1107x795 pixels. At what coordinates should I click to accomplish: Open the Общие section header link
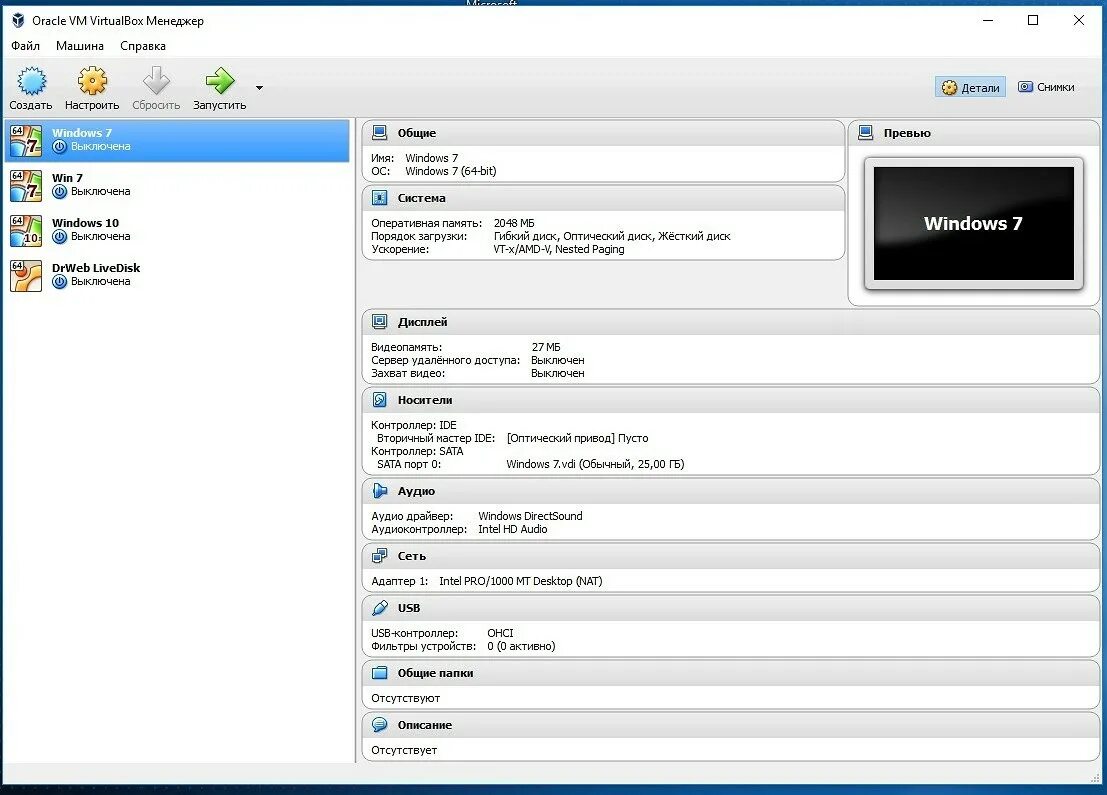click(x=417, y=133)
